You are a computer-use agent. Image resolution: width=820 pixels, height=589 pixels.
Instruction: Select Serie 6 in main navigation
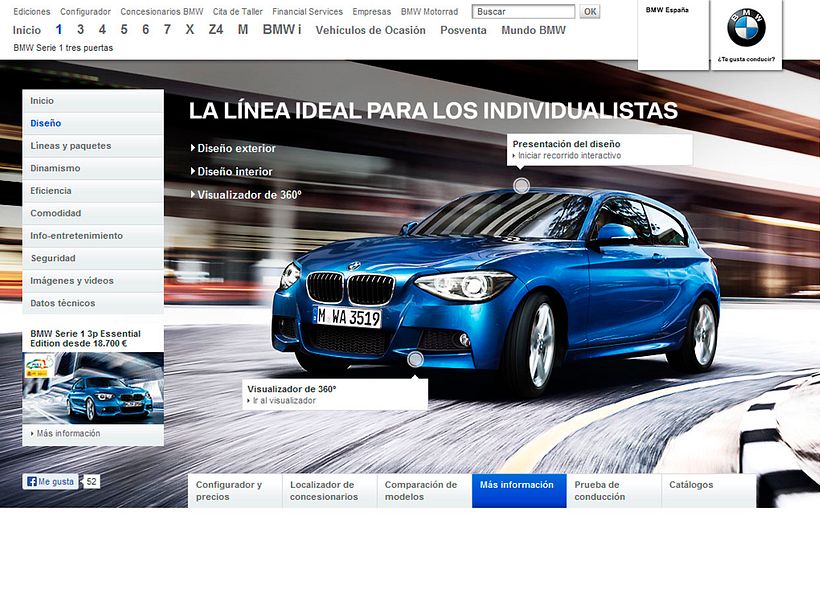[x=145, y=30]
